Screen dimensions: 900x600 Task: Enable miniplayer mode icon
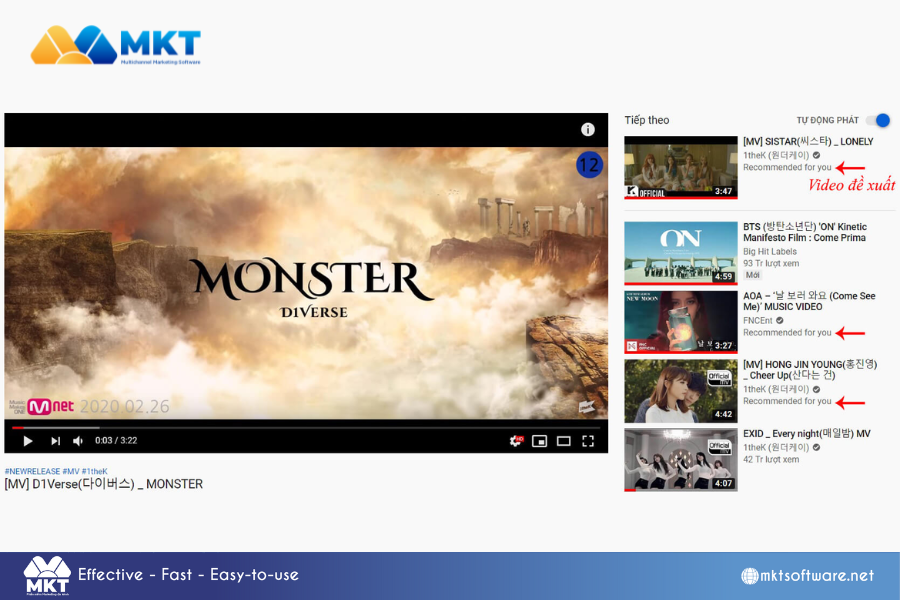pos(540,441)
